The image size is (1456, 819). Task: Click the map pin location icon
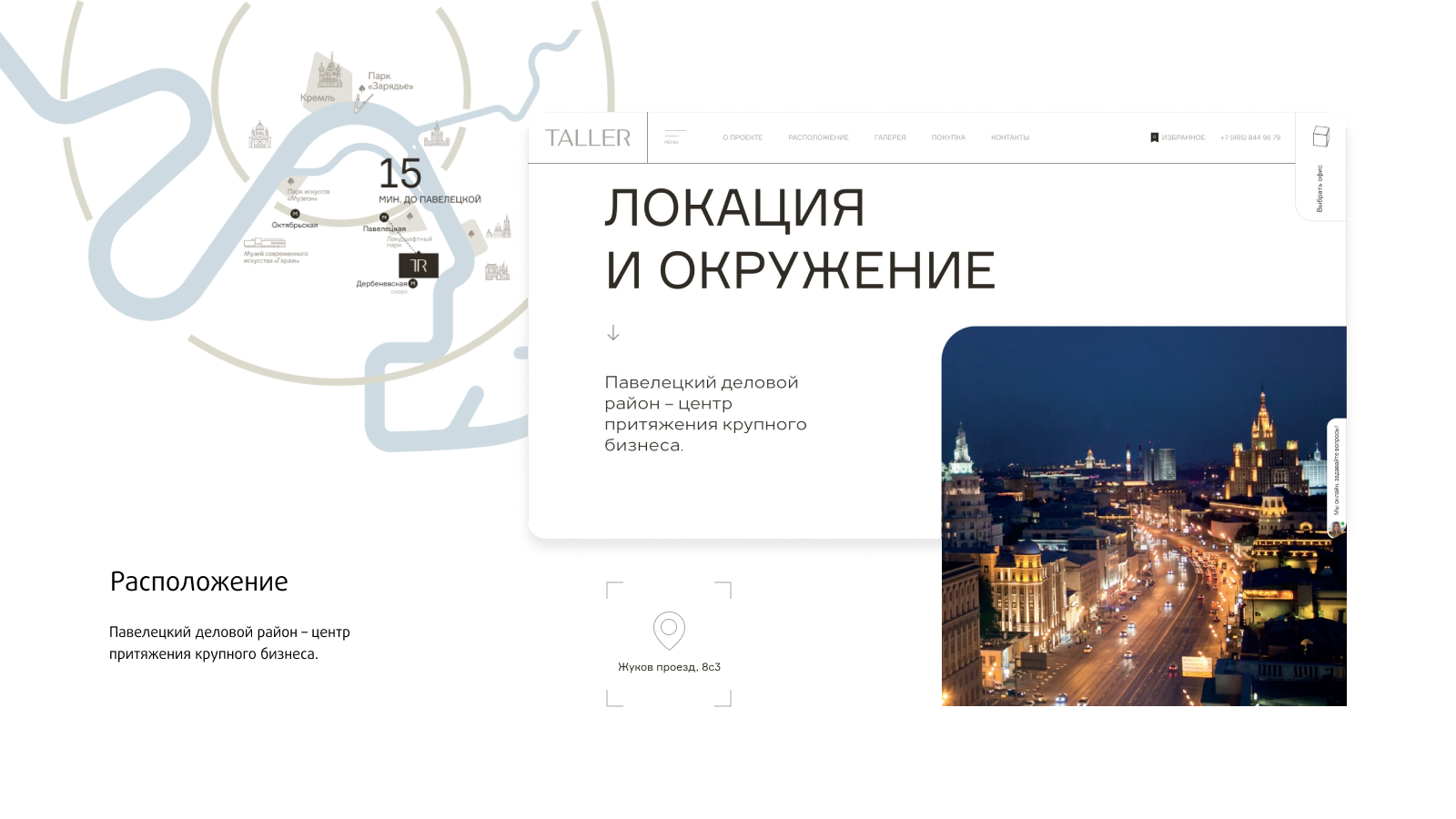669,630
